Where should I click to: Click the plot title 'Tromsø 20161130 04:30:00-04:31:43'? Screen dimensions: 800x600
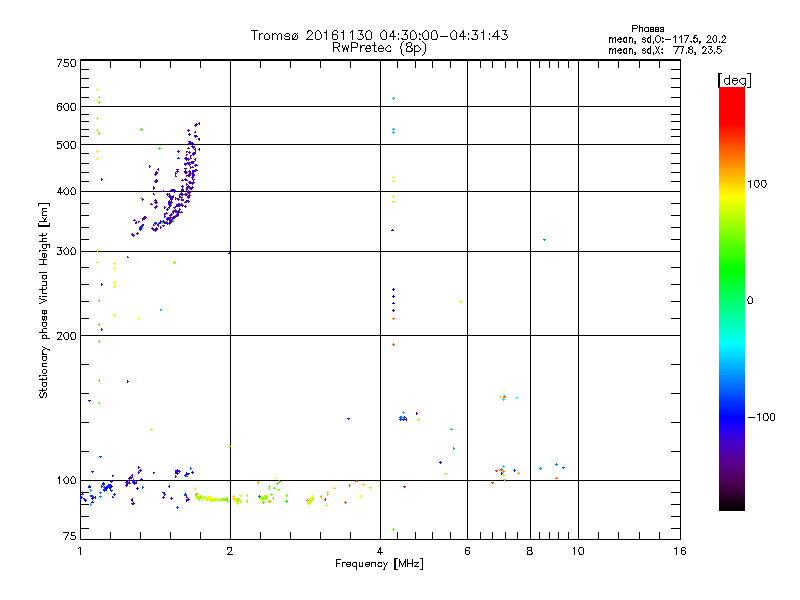(x=379, y=35)
